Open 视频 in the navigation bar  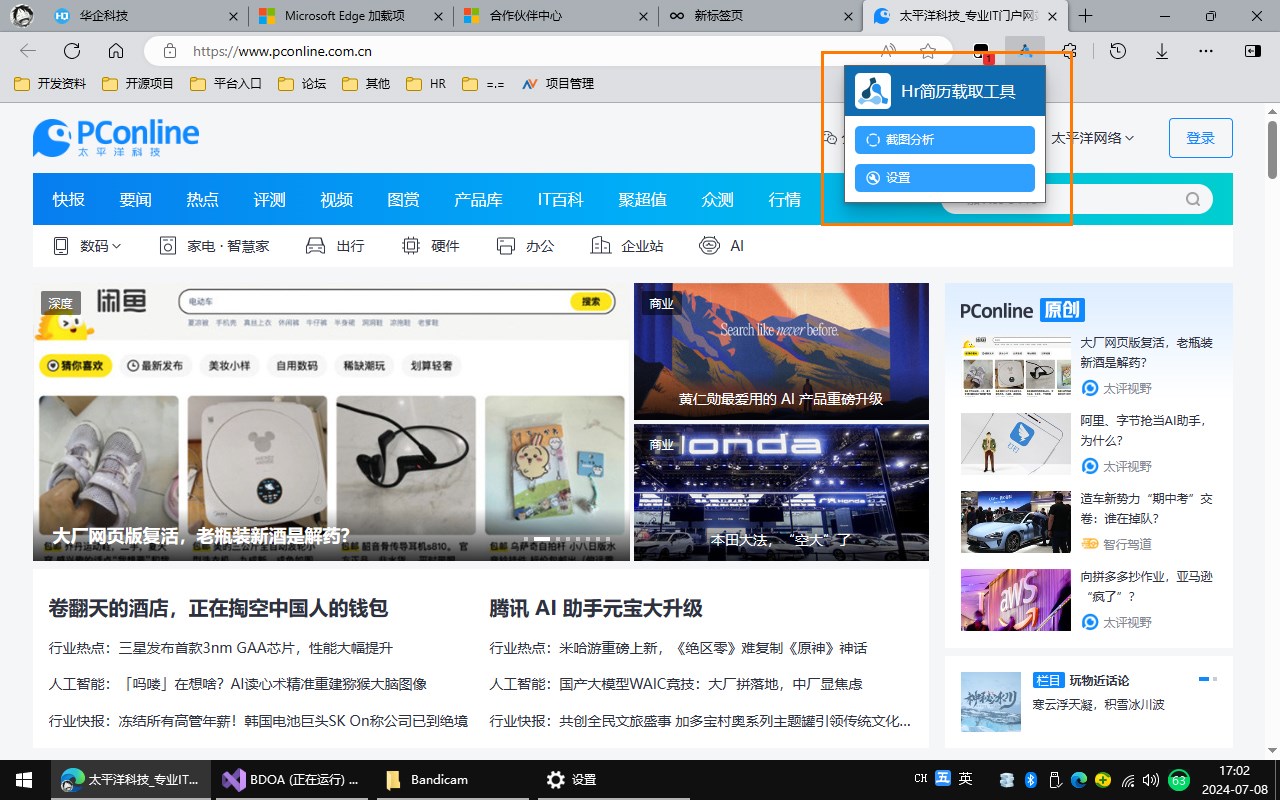tap(336, 200)
